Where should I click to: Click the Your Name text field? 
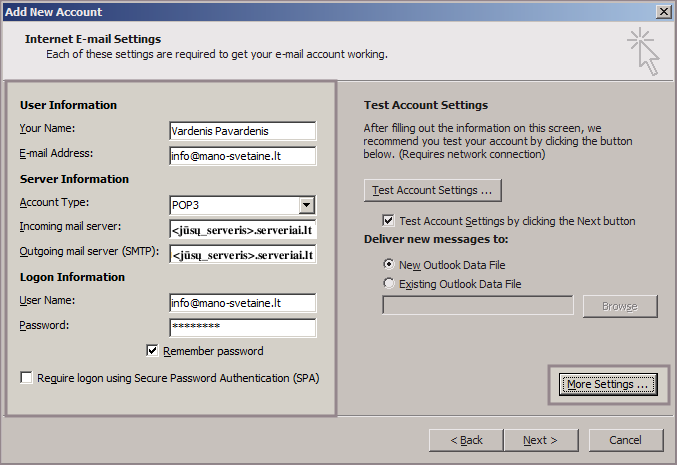242,131
